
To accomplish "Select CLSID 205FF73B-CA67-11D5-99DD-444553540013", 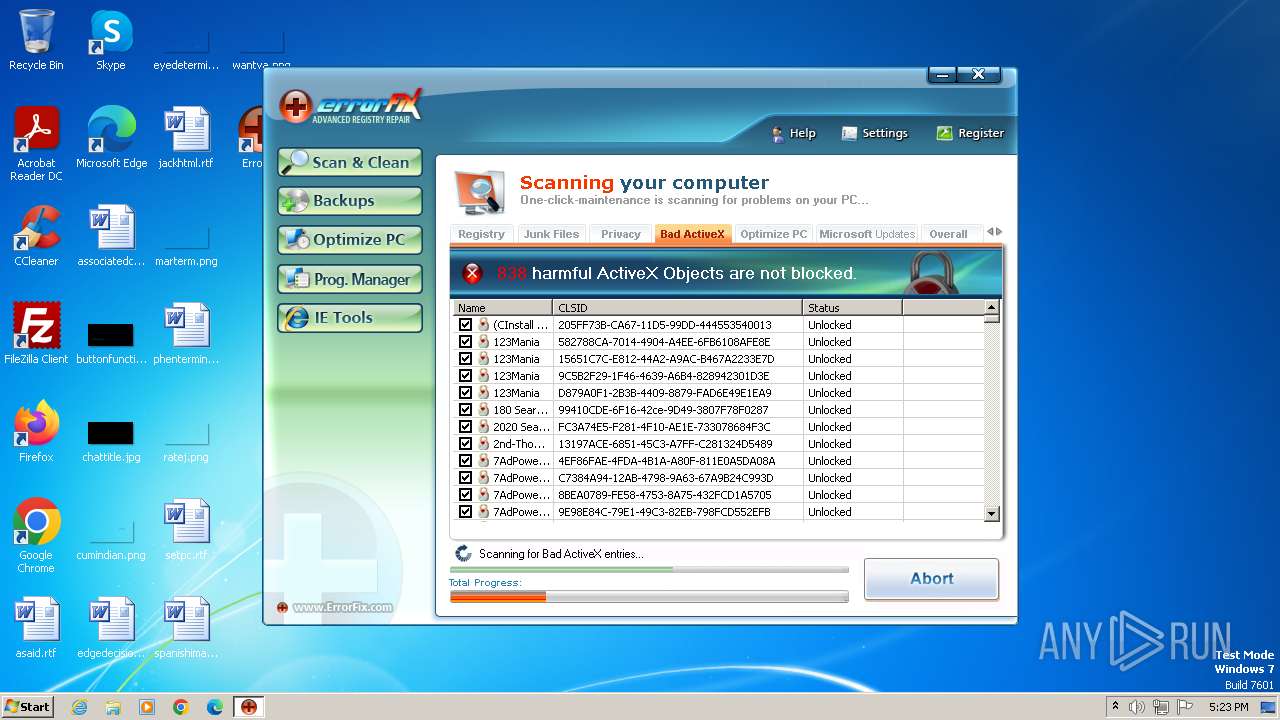I will [x=665, y=325].
